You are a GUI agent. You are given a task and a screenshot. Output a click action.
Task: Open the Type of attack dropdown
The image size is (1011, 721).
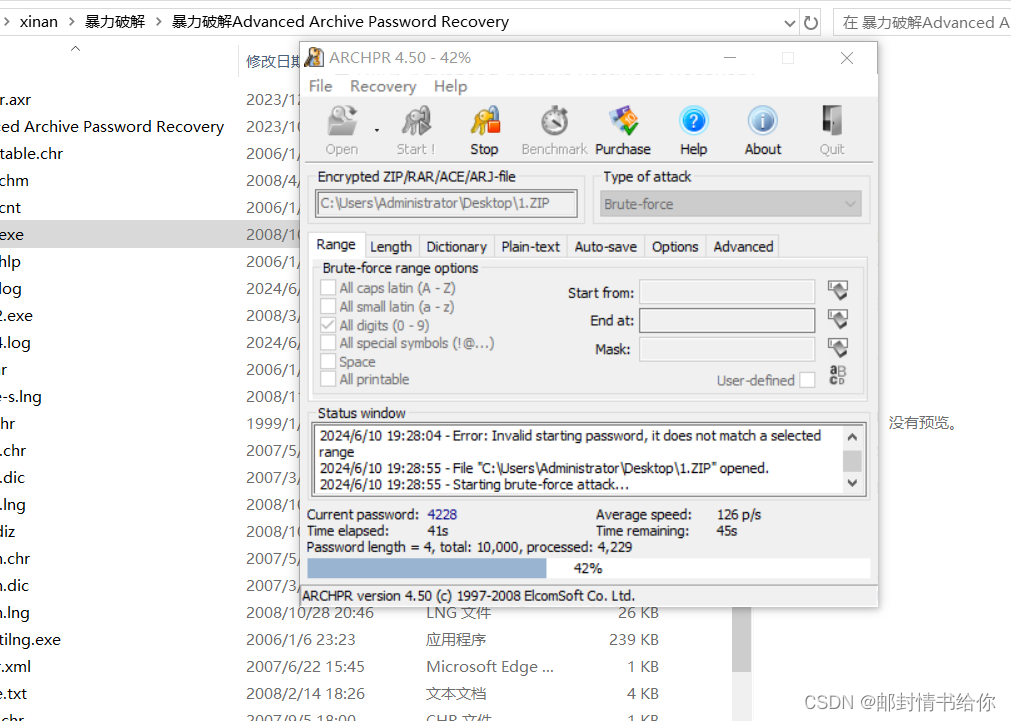(x=731, y=204)
